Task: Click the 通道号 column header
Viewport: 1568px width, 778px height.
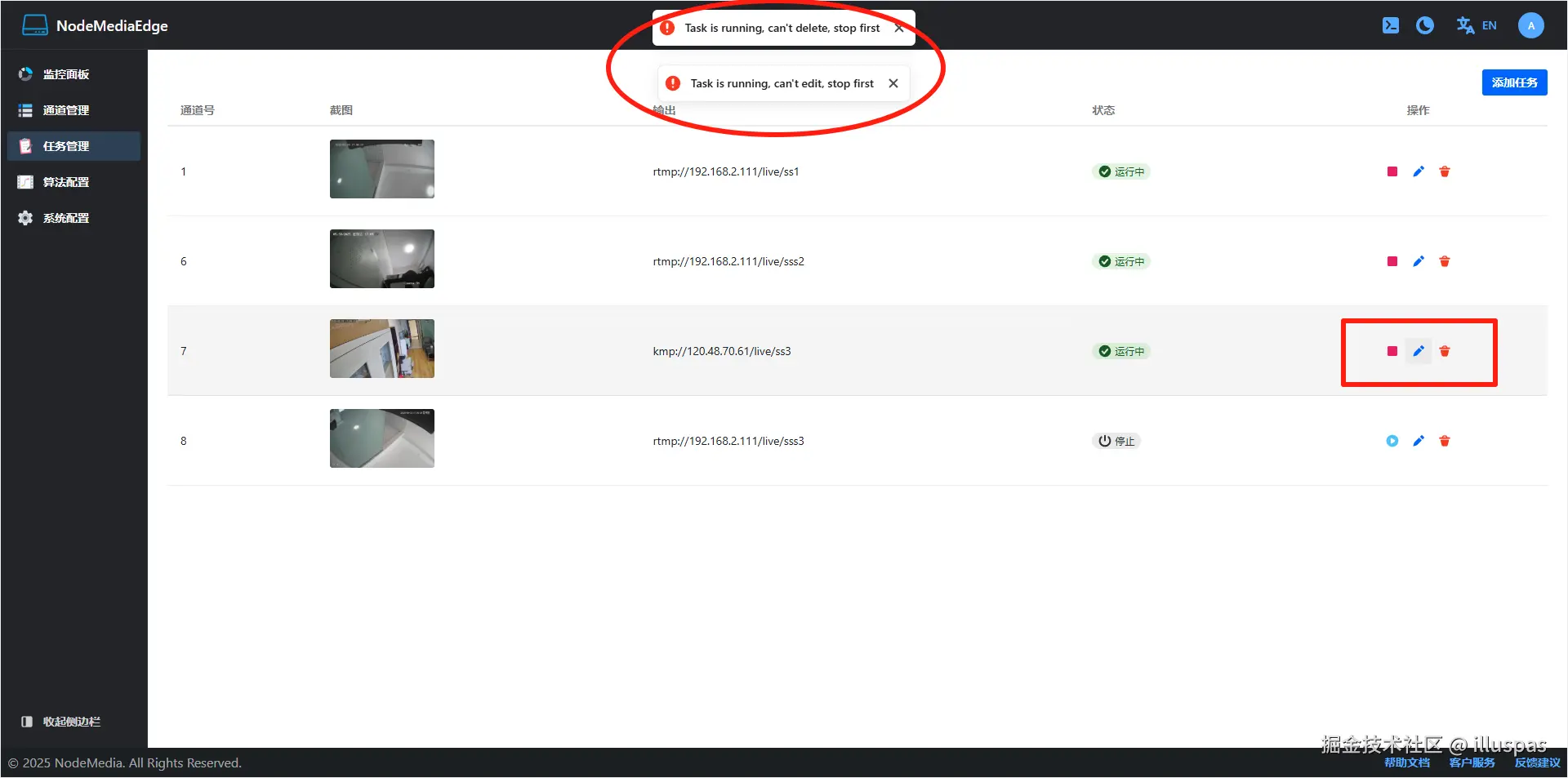Action: [198, 110]
